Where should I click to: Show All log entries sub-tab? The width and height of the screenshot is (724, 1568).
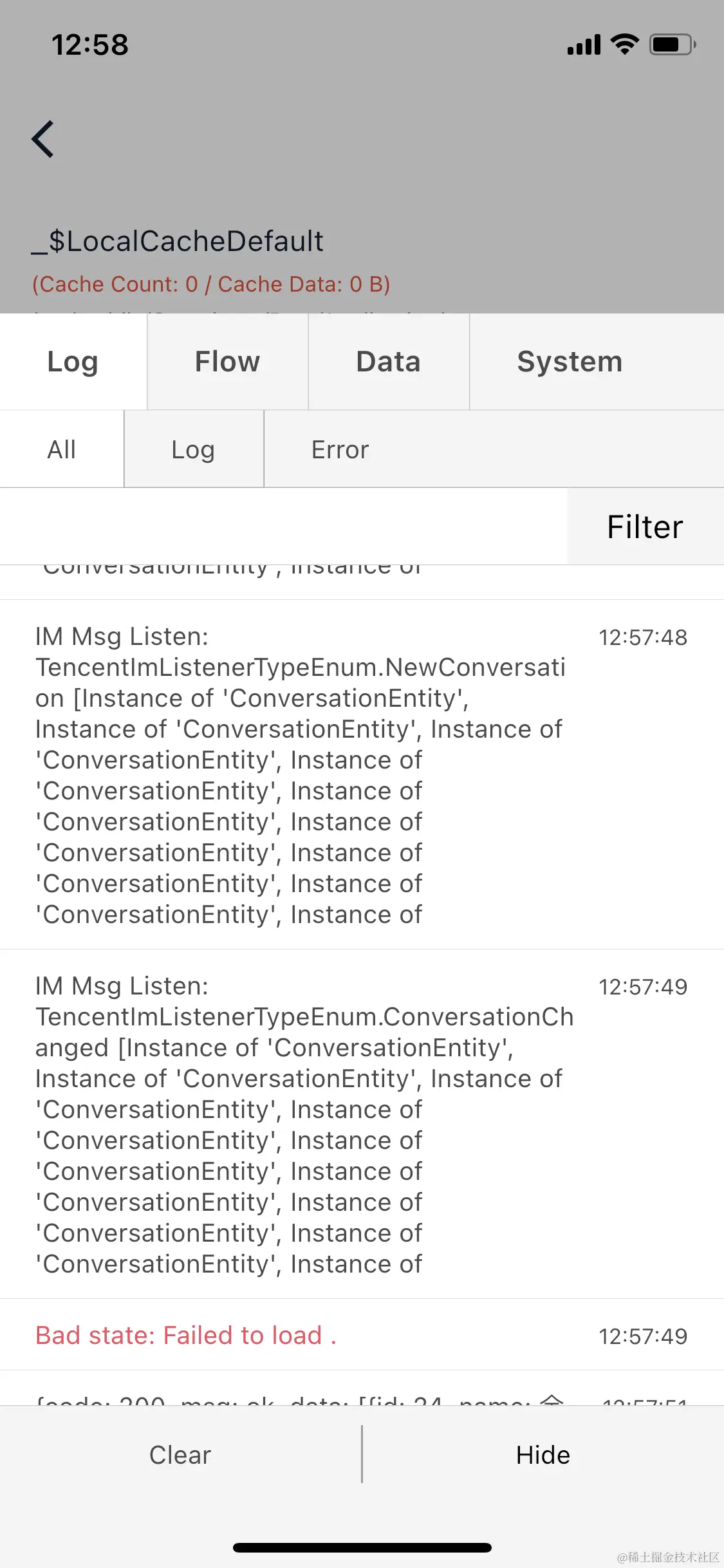[62, 449]
